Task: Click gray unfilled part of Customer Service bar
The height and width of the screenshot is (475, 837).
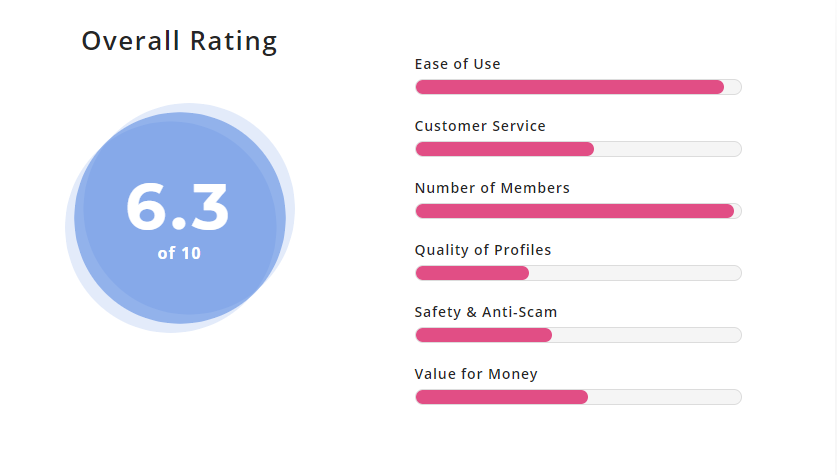Action: point(667,149)
